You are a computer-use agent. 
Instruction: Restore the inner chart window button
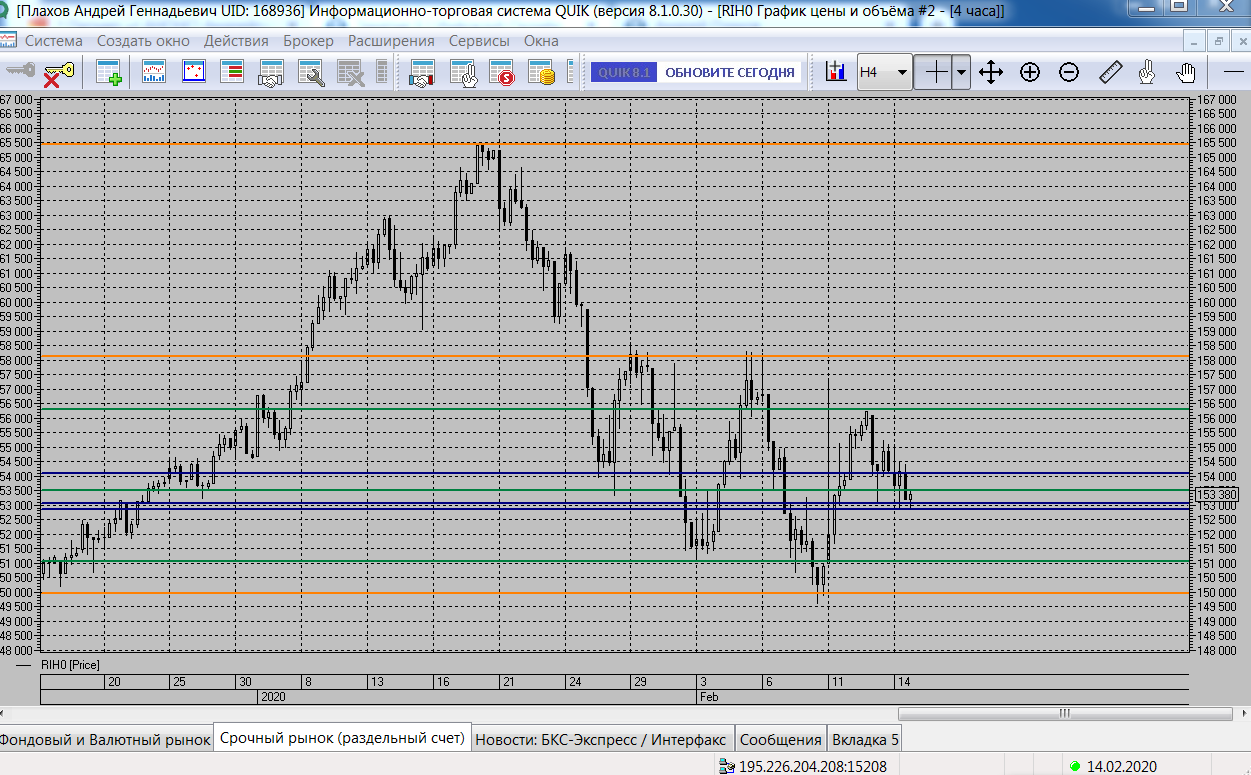(1218, 41)
